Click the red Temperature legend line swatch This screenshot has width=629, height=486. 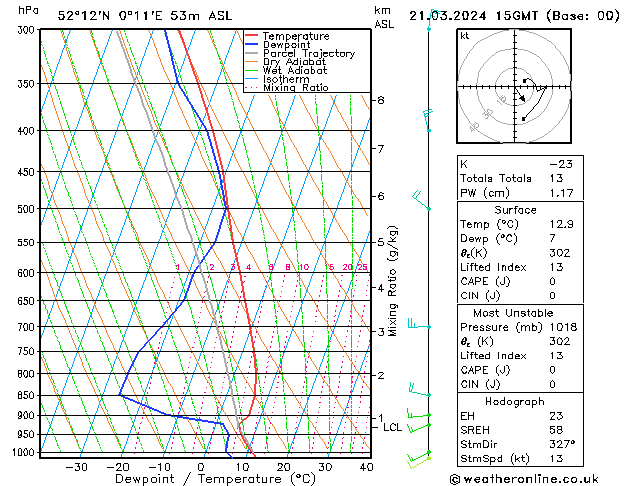point(251,36)
